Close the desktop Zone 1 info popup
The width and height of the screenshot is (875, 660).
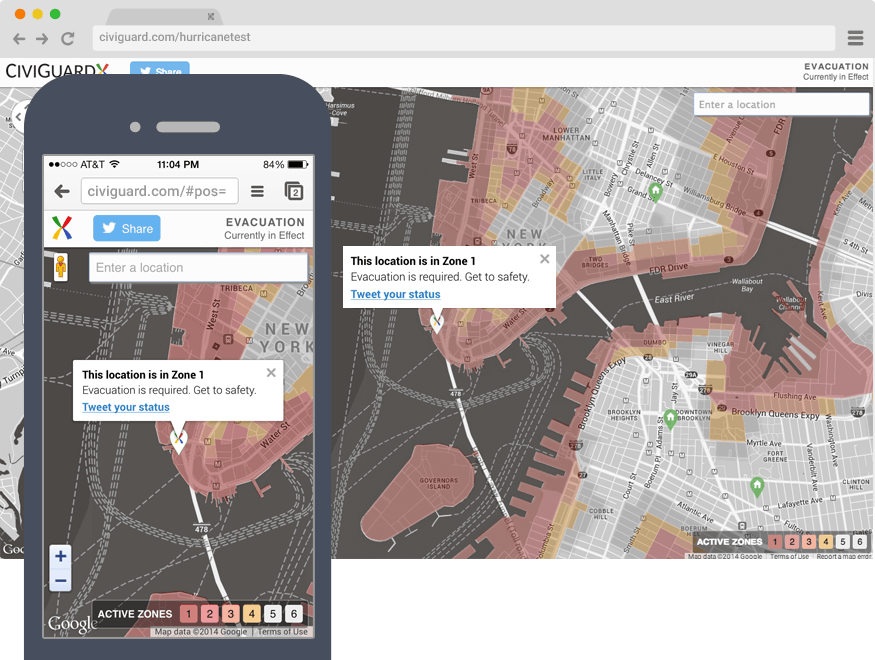pyautogui.click(x=545, y=259)
